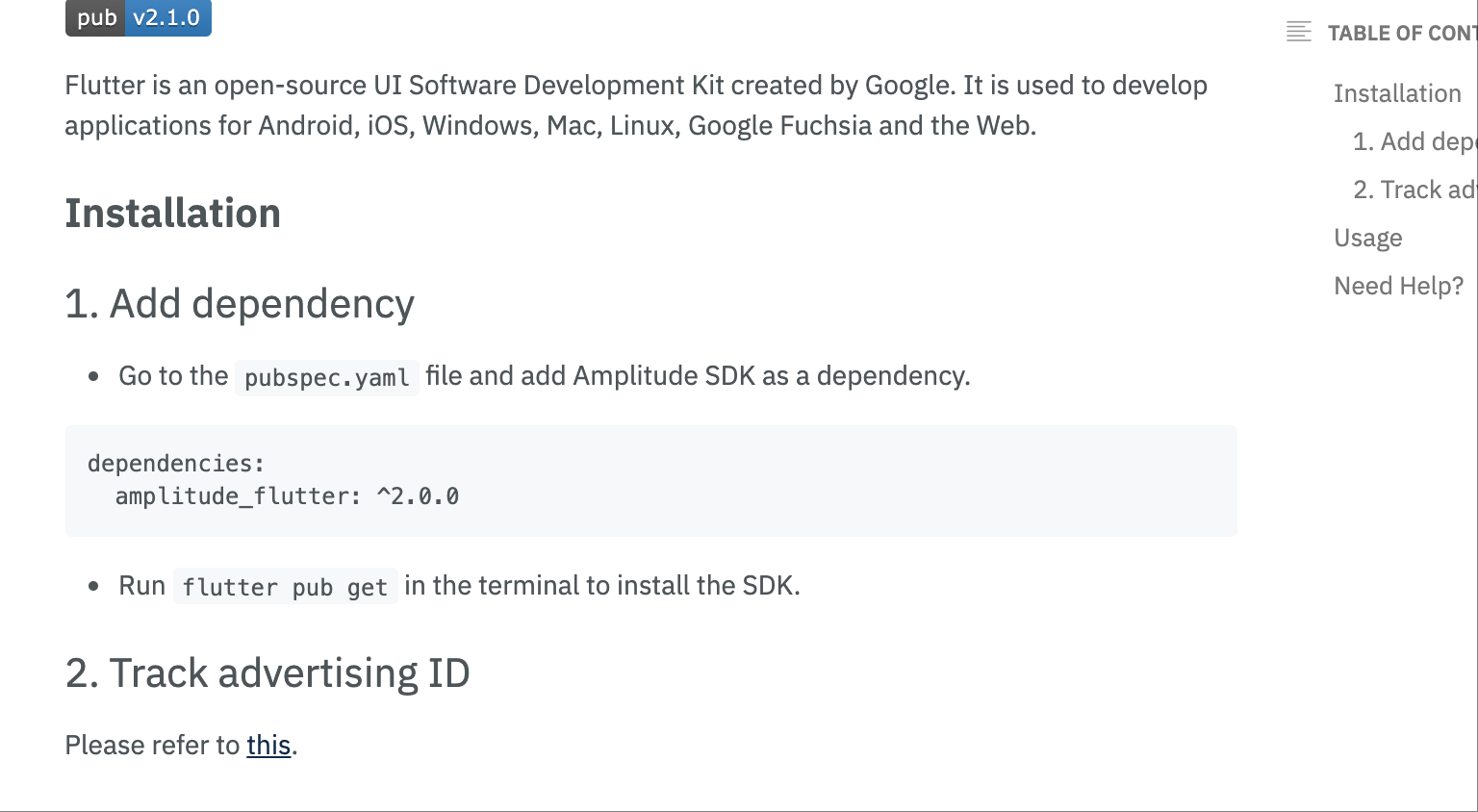This screenshot has height=812, width=1478.
Task: Select the amplitude_flutter version line in code block
Action: coord(287,496)
